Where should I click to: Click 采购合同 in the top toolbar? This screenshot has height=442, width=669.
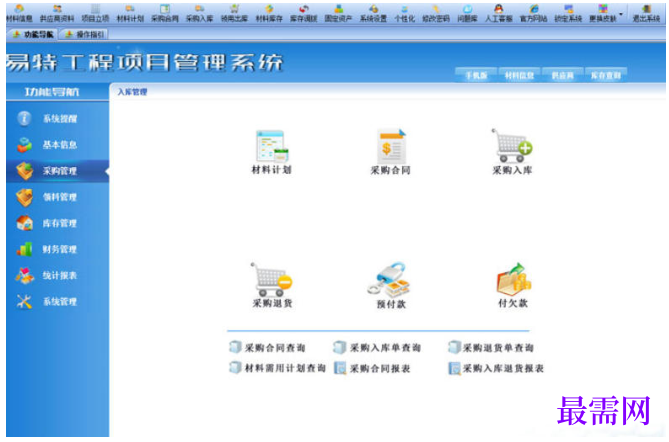tap(165, 13)
